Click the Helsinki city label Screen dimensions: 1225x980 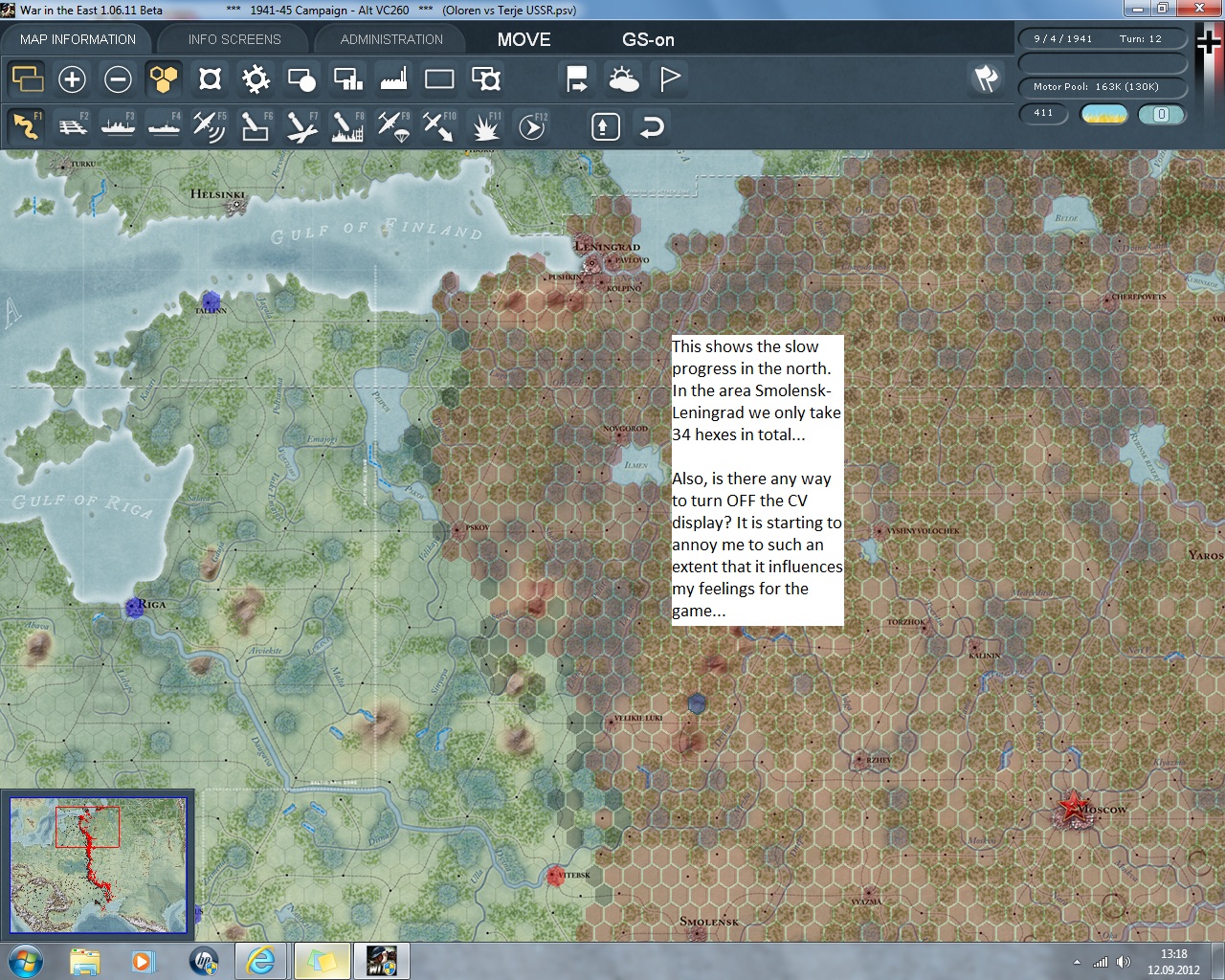pyautogui.click(x=217, y=194)
